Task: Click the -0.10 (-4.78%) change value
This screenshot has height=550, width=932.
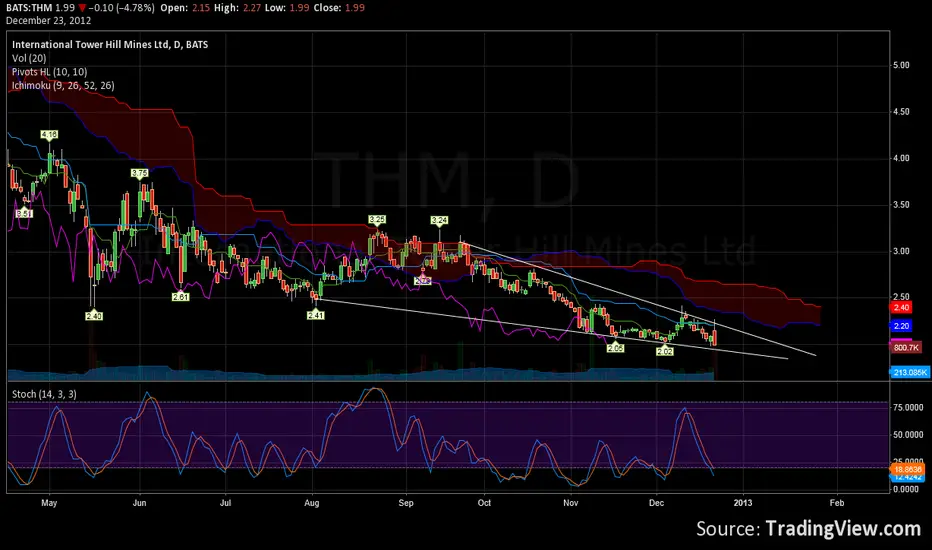Action: point(121,8)
